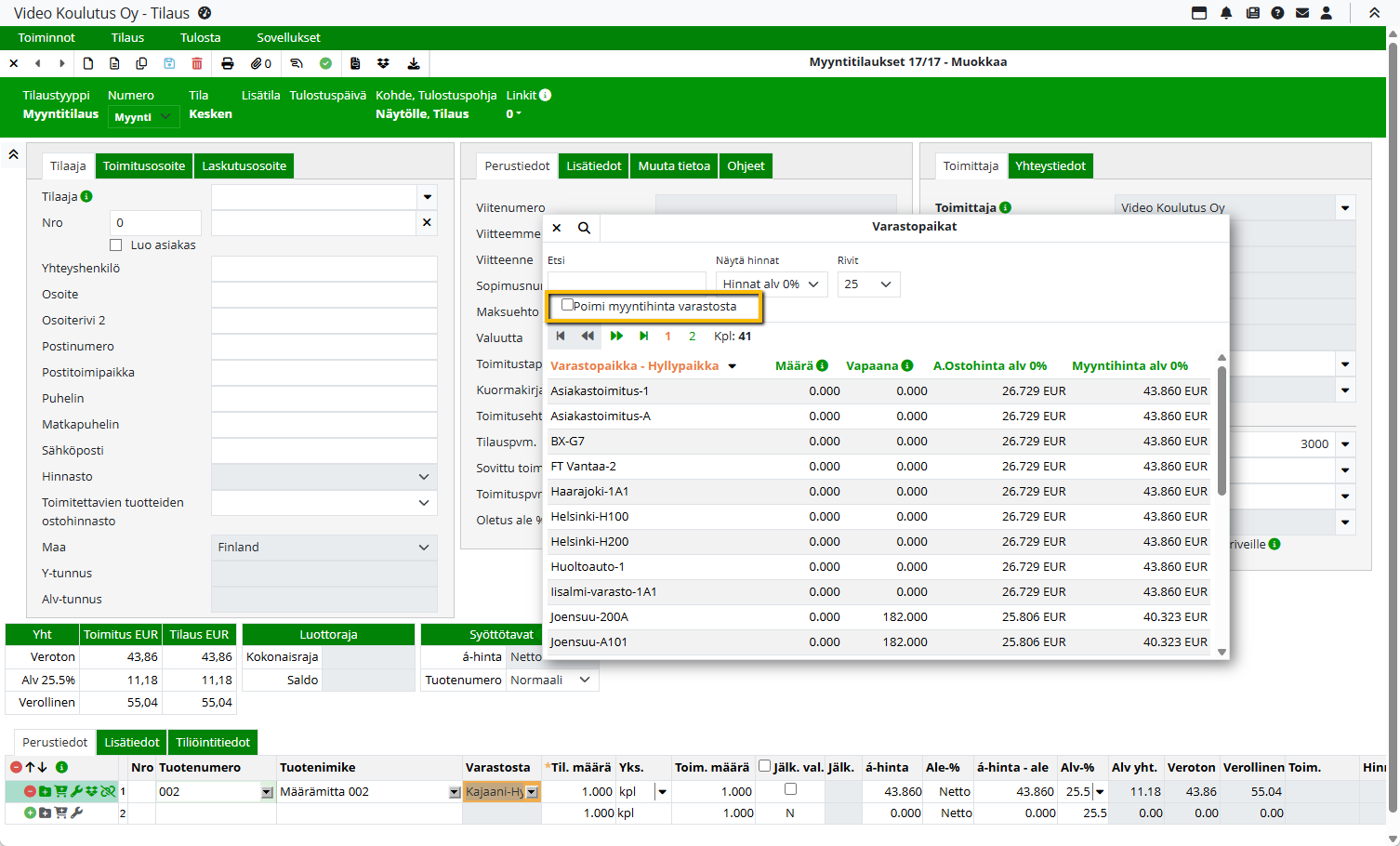Viewport: 1400px width, 846px height.
Task: Open the Näytä hinnat dropdown
Action: 771,284
